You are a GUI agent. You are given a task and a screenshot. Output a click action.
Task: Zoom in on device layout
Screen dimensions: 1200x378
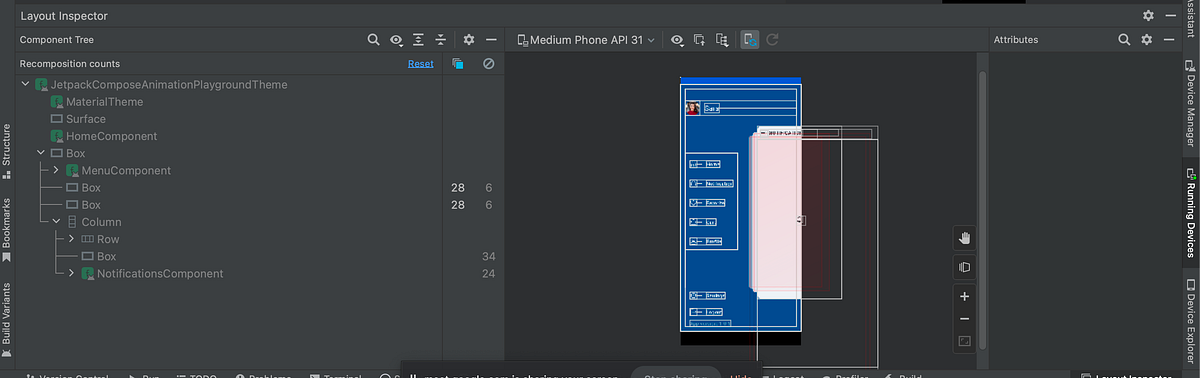coord(964,297)
